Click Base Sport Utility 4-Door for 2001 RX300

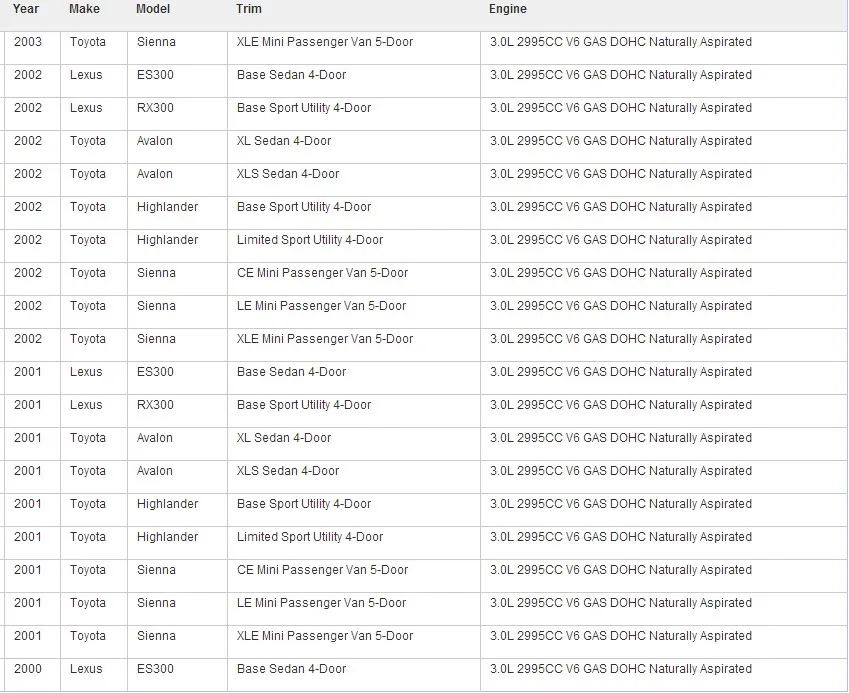[x=304, y=406]
